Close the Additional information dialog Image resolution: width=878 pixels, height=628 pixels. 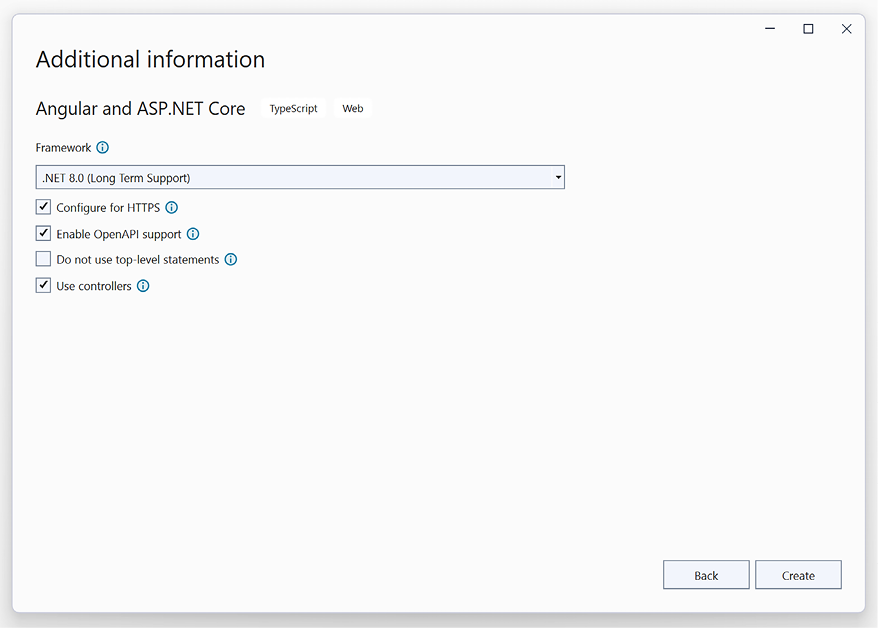point(847,29)
